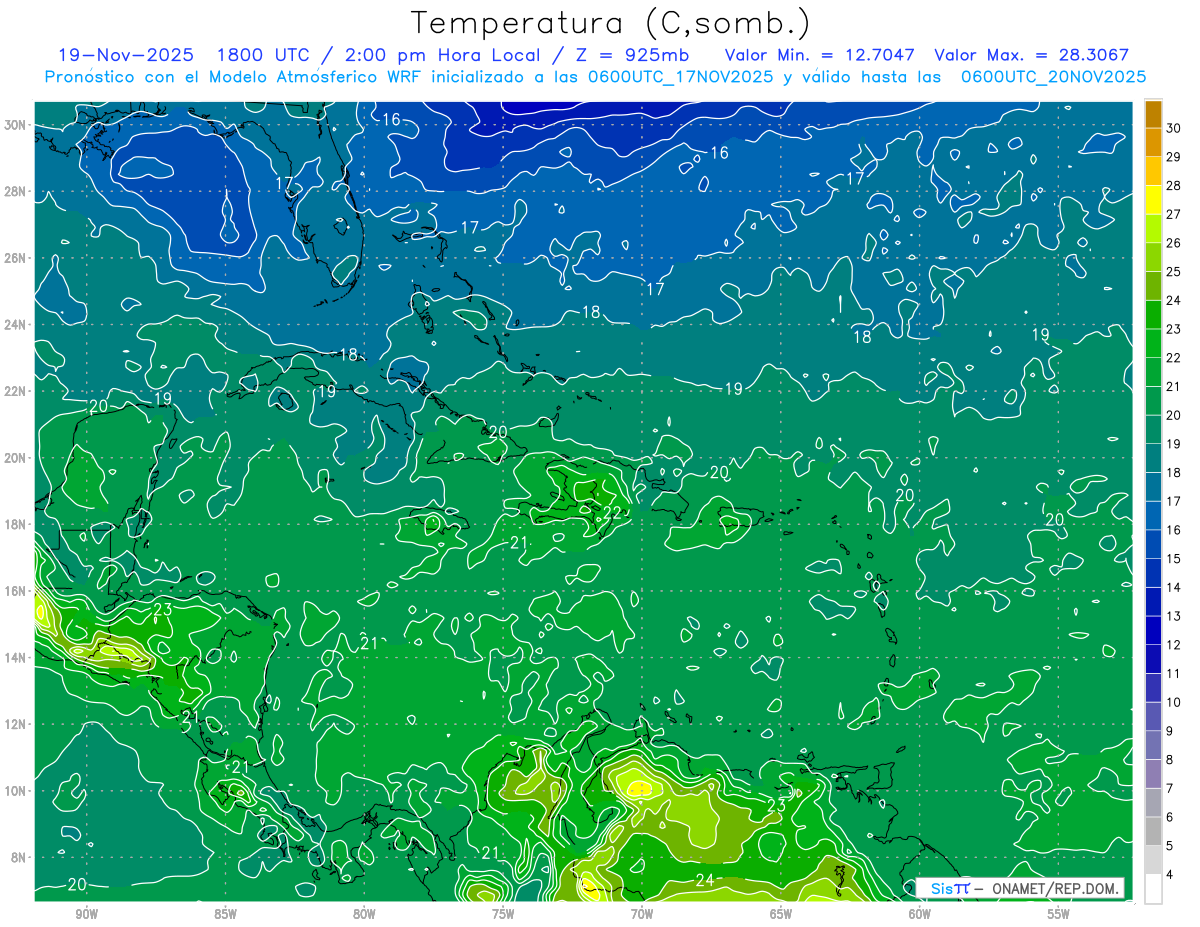
Task: Click the dark blue legend swatch between 12 and 13
Action: pyautogui.click(x=1153, y=630)
